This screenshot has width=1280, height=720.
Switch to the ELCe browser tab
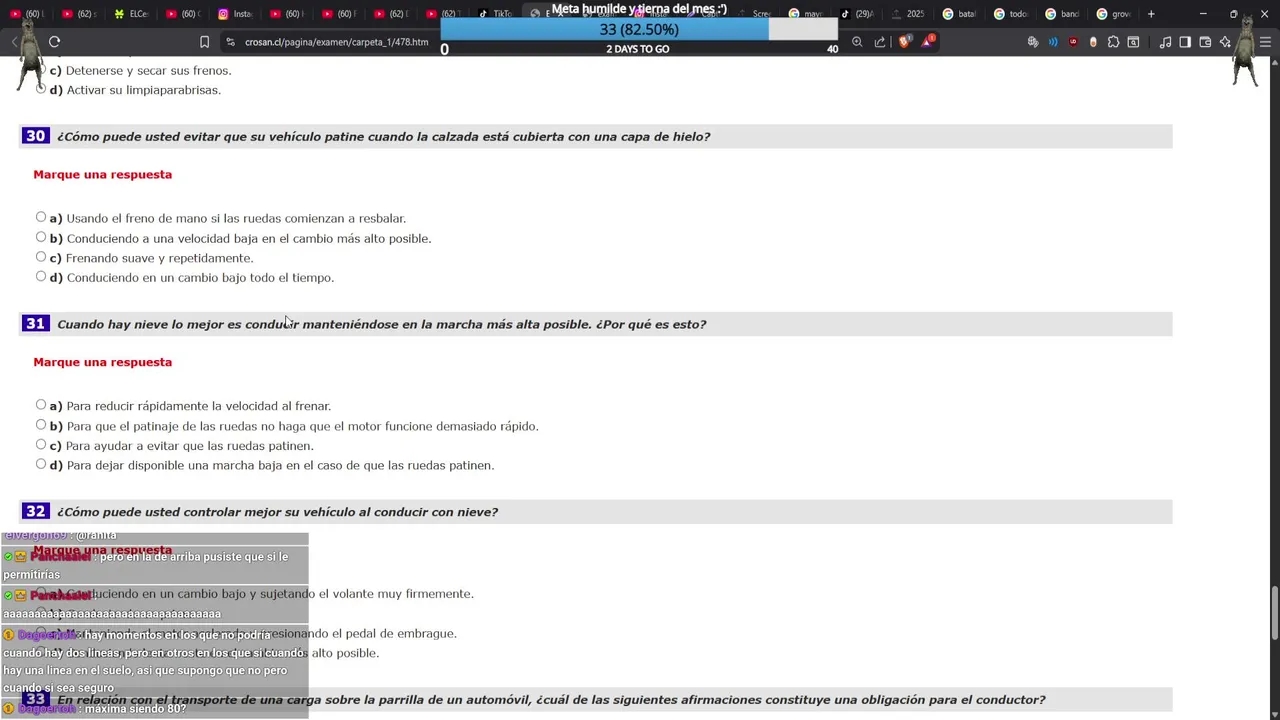click(132, 14)
